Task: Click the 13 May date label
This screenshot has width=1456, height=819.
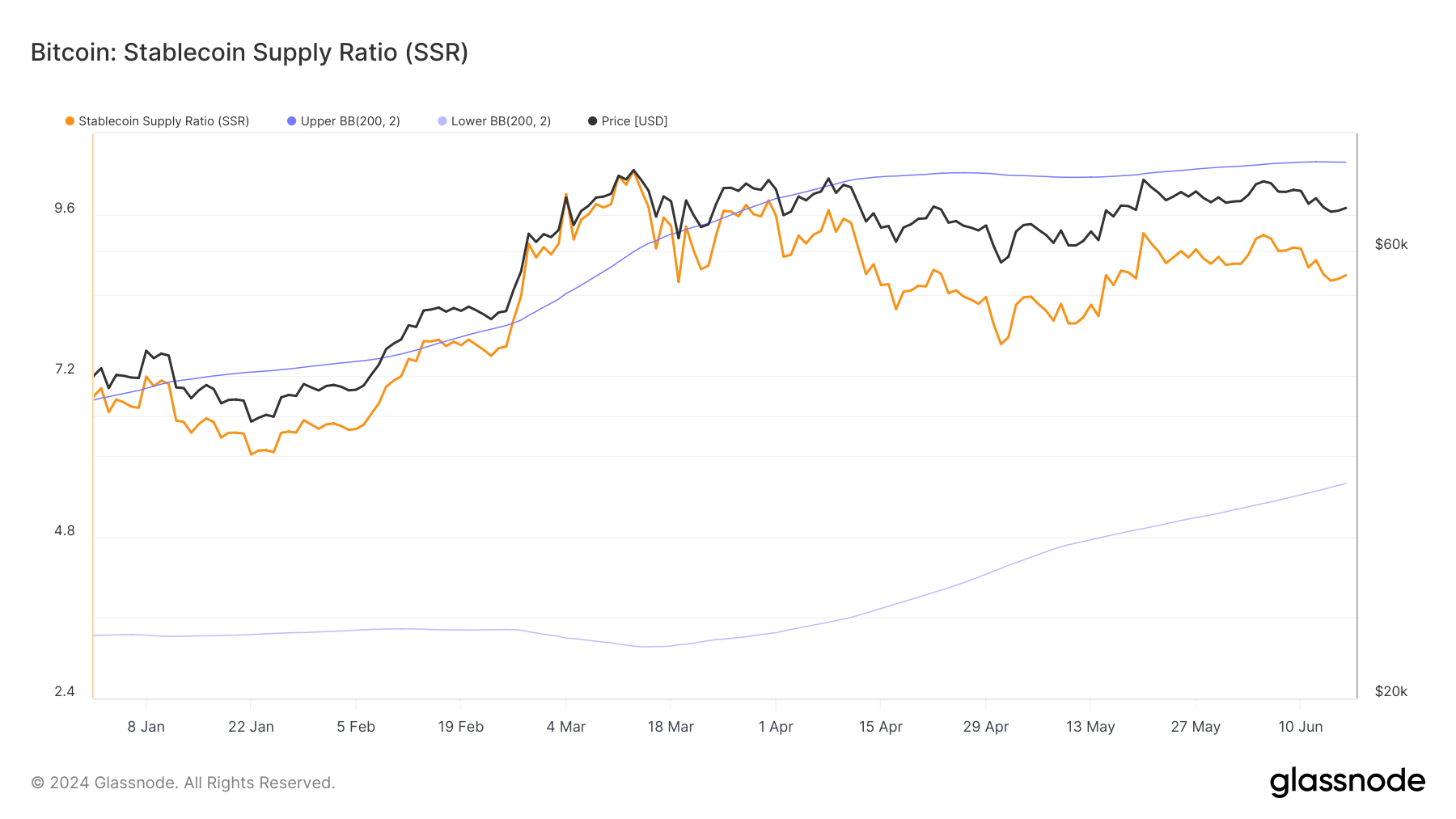Action: click(1090, 727)
